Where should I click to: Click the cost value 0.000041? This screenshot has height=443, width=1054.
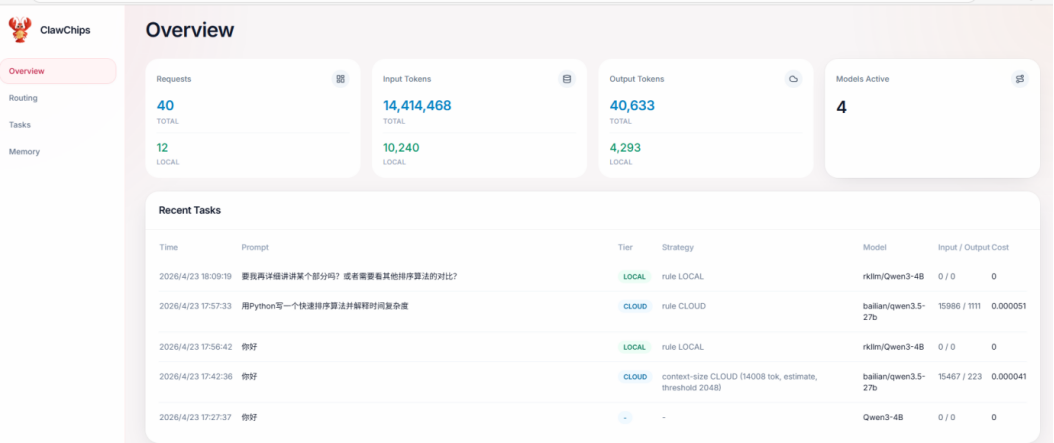(x=1008, y=376)
